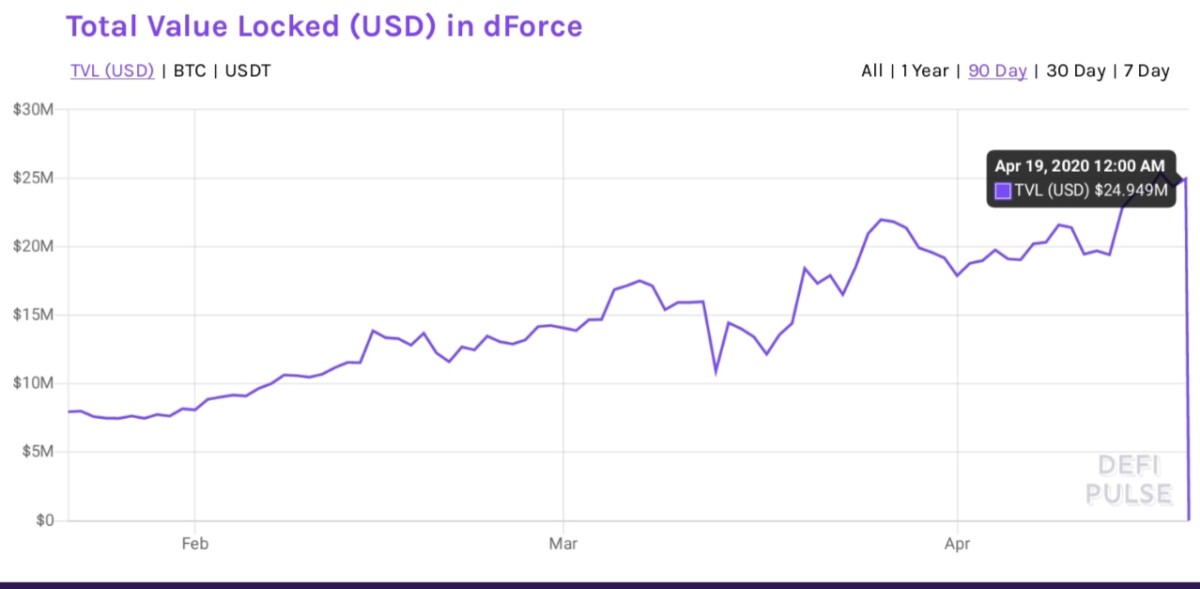Click the DEFI PULSE watermark logo
The width and height of the screenshot is (1200, 589).
tap(1135, 480)
